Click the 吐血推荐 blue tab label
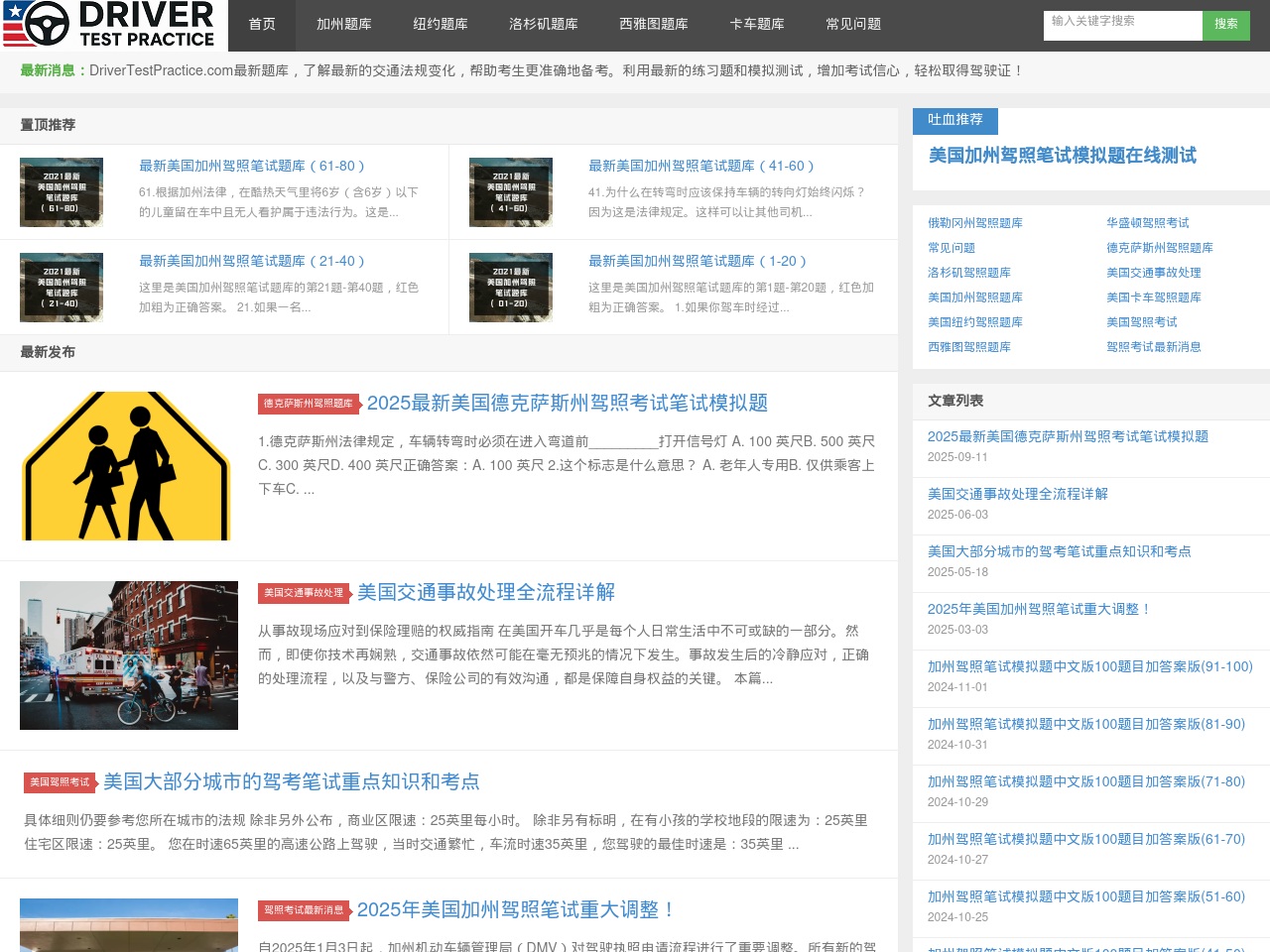Image resolution: width=1270 pixels, height=952 pixels. [955, 120]
